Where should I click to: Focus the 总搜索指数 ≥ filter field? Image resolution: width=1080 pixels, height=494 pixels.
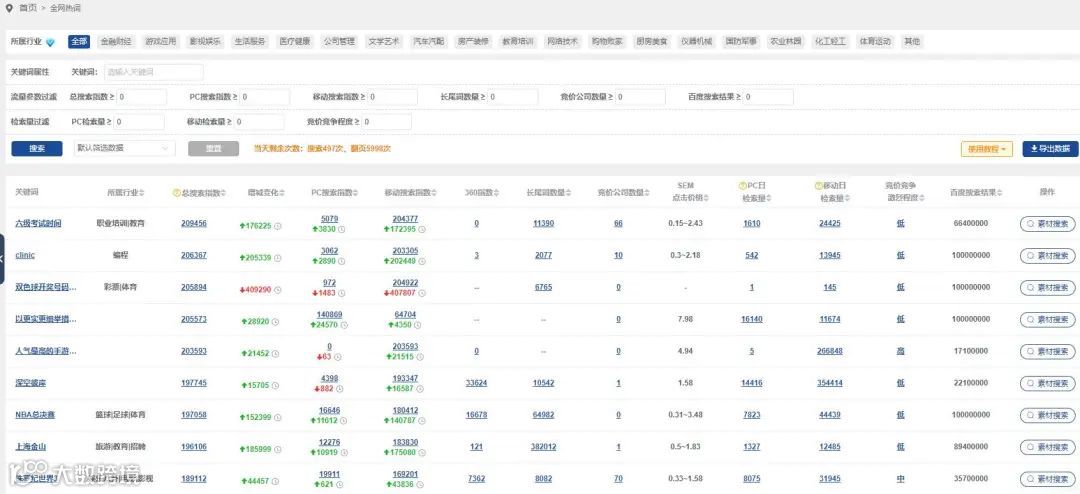[x=141, y=97]
